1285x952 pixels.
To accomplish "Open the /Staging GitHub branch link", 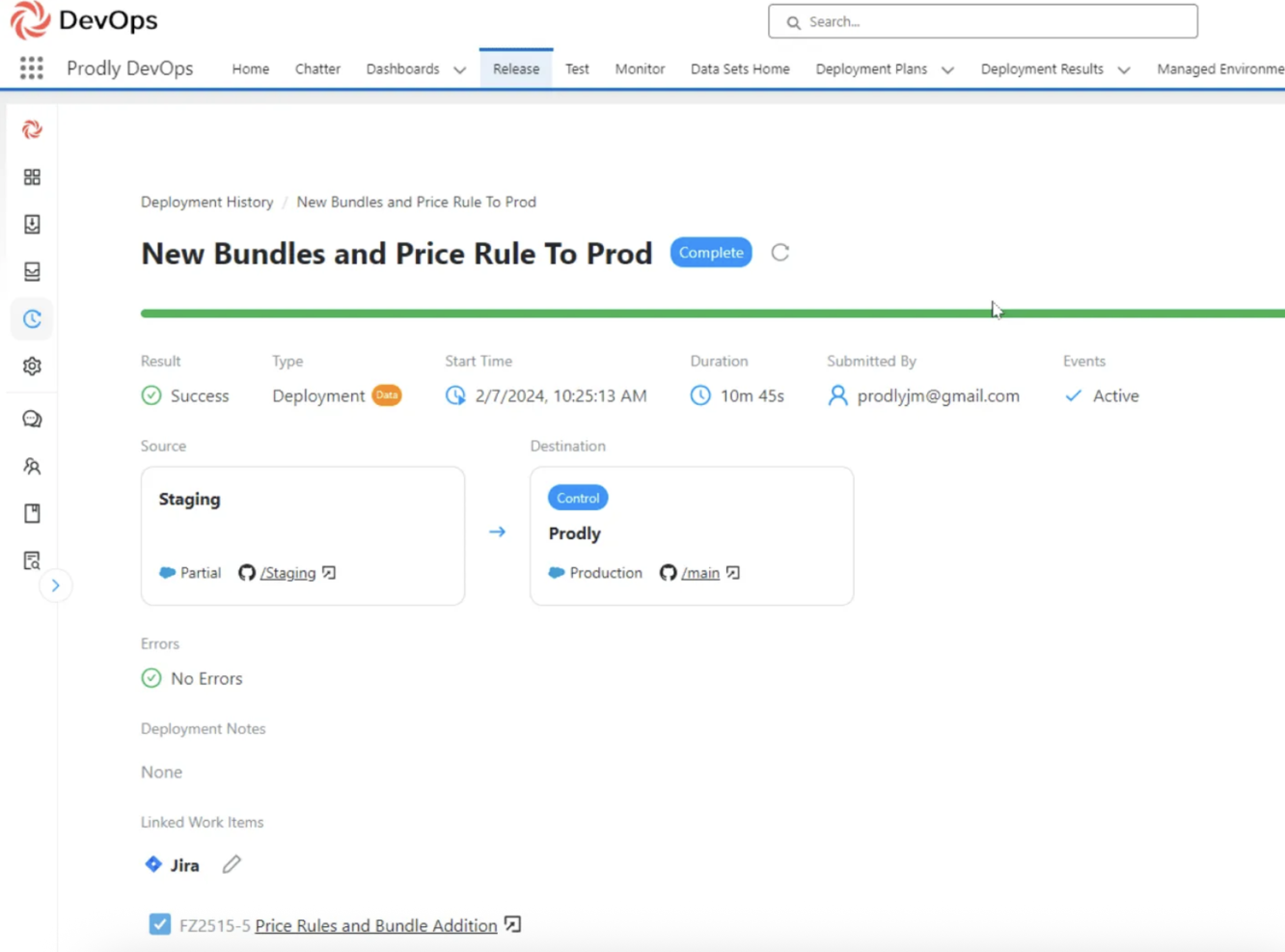I will (x=287, y=572).
